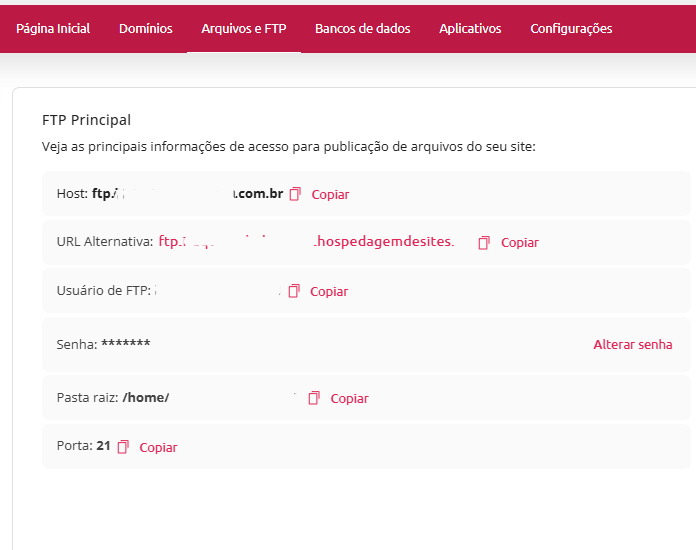The width and height of the screenshot is (696, 550).
Task: Click the bold Host ftp address value
Action: point(187,194)
